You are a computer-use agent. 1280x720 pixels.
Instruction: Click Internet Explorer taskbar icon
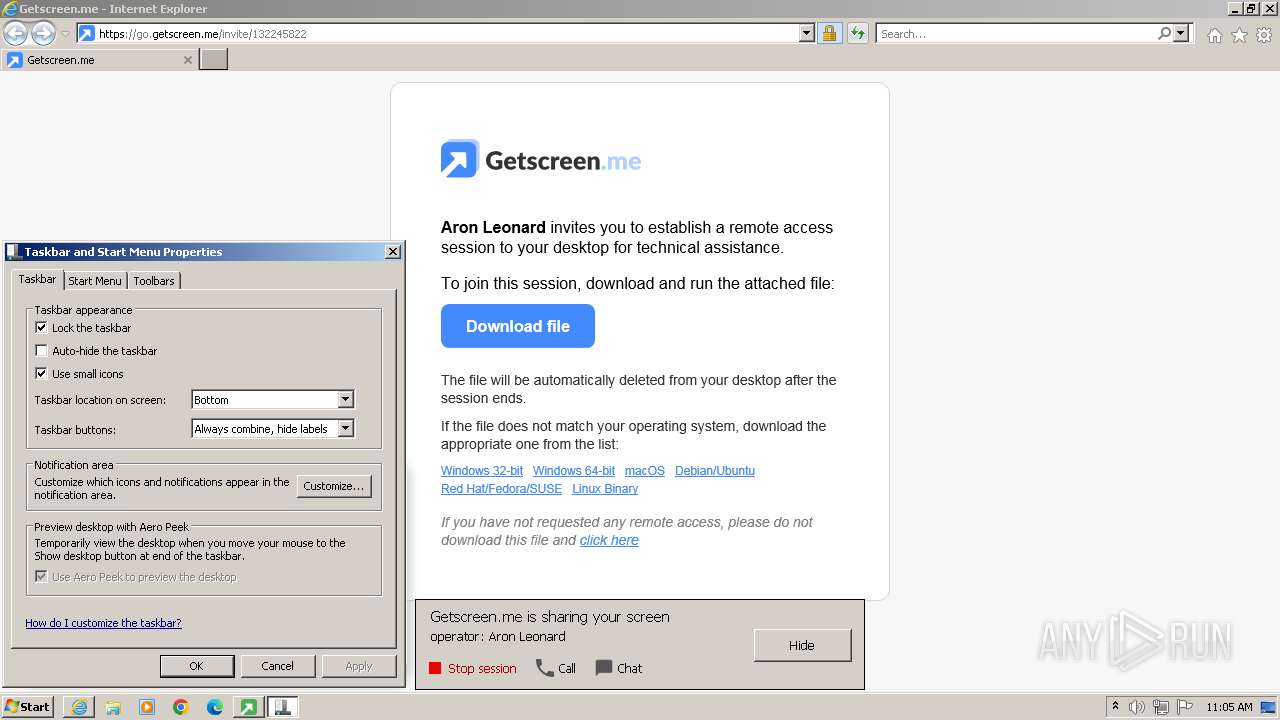(79, 707)
